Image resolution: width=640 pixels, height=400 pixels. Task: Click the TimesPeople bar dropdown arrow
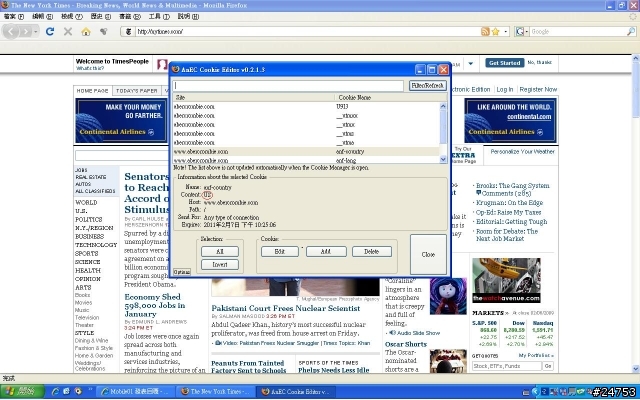tap(471, 63)
